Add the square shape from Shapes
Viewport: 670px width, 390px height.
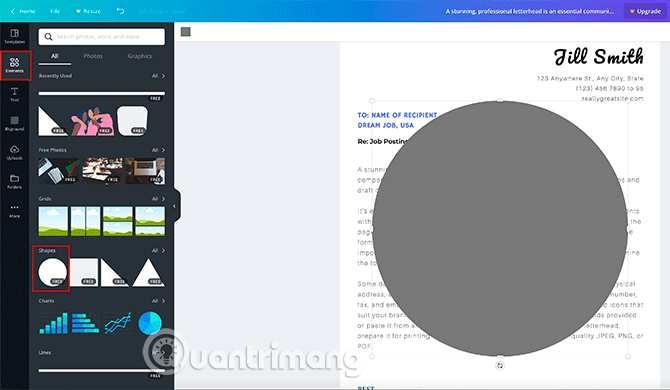84,272
